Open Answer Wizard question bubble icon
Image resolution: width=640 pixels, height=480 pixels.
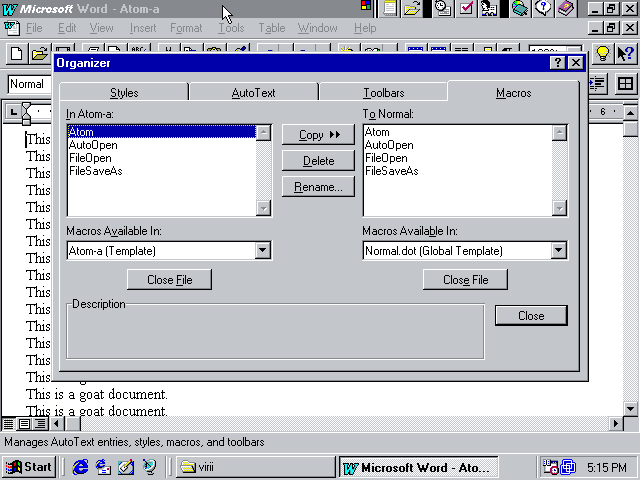pyautogui.click(x=543, y=8)
